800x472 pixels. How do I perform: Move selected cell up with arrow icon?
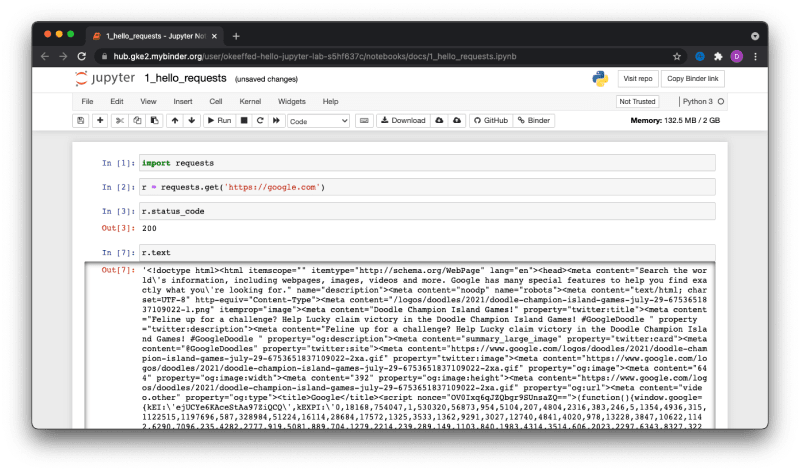(175, 120)
